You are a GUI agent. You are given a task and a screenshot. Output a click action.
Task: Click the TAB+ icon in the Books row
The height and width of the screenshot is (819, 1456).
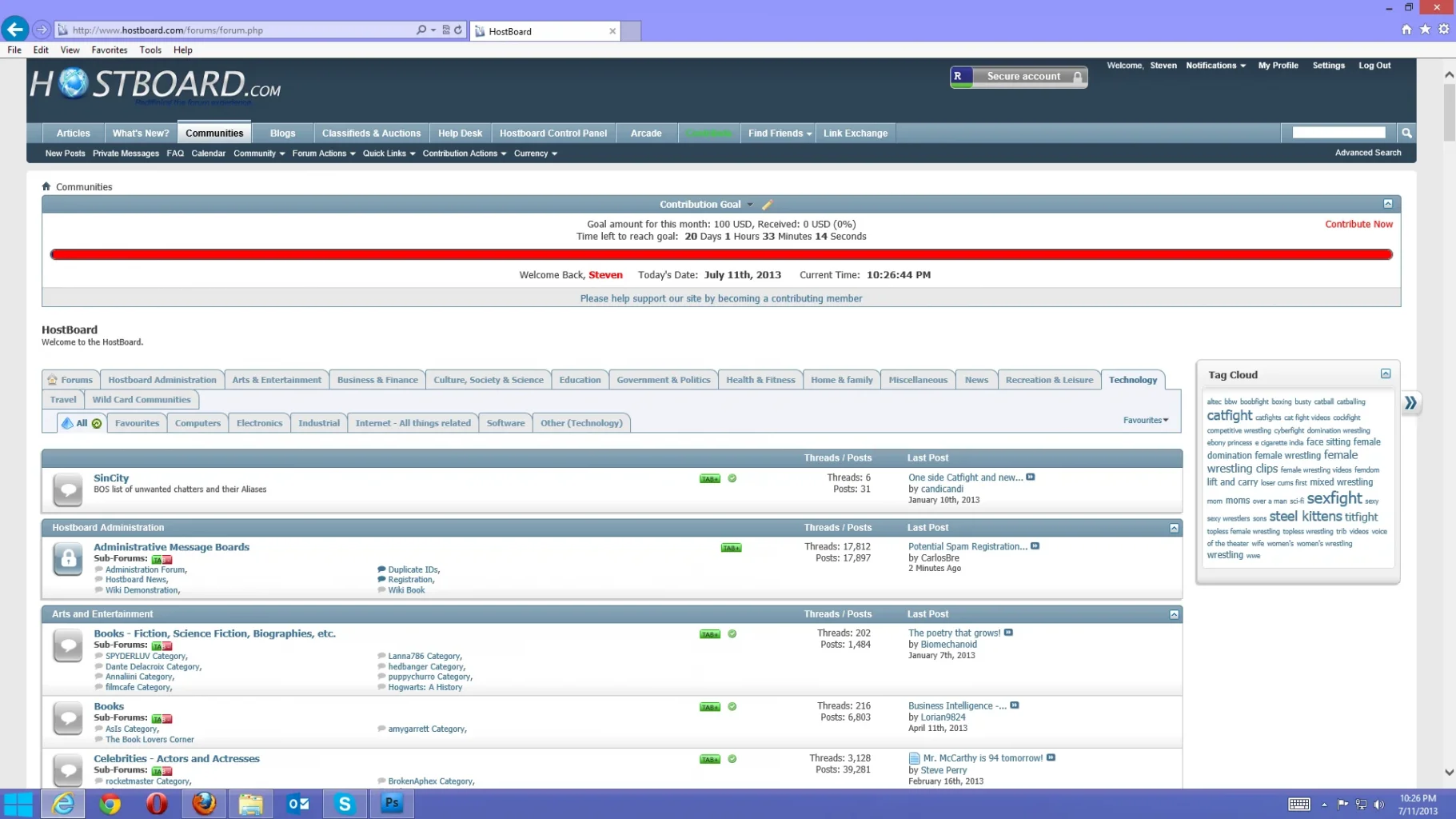pos(710,707)
